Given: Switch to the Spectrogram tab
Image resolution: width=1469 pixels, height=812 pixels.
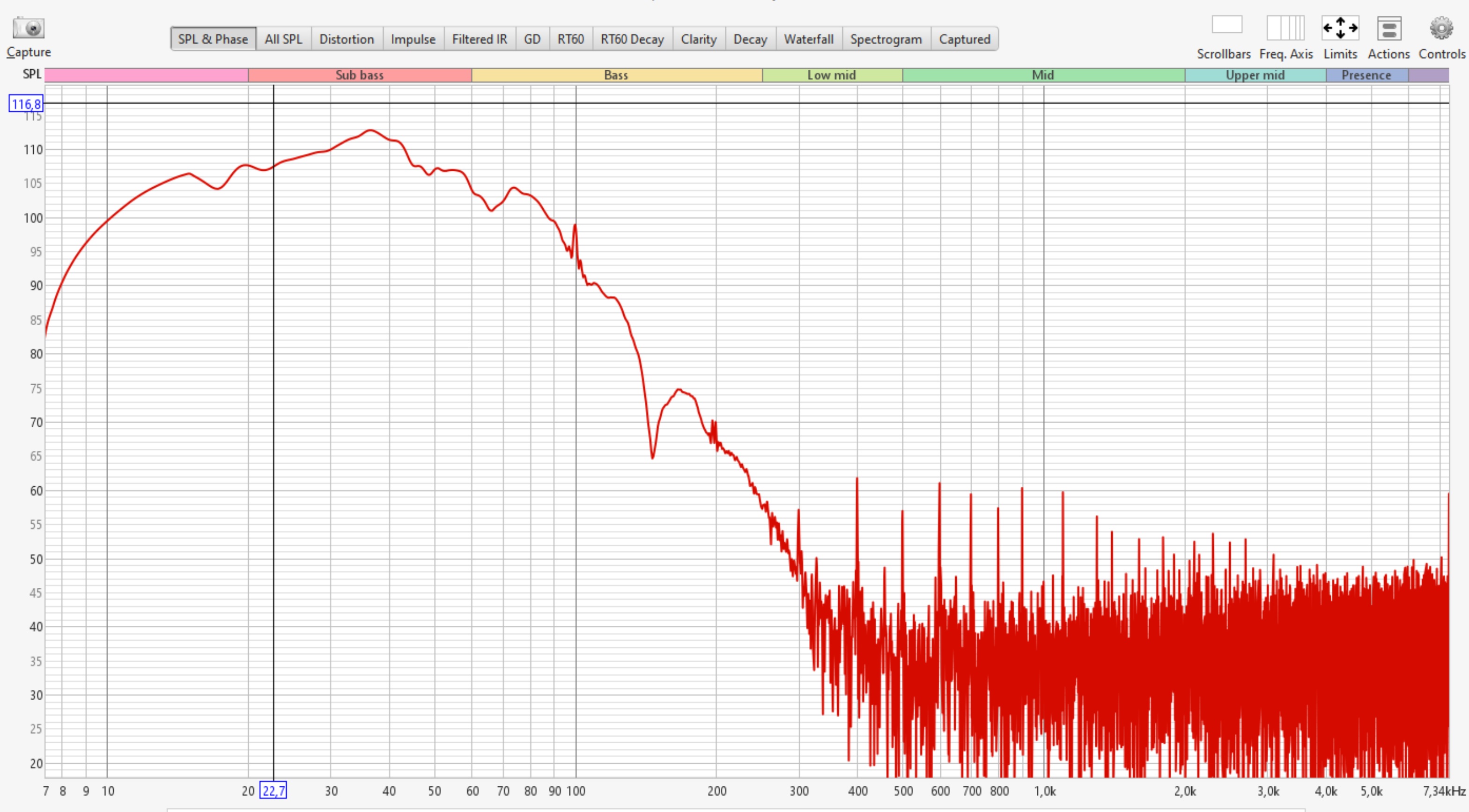Looking at the screenshot, I should point(886,39).
